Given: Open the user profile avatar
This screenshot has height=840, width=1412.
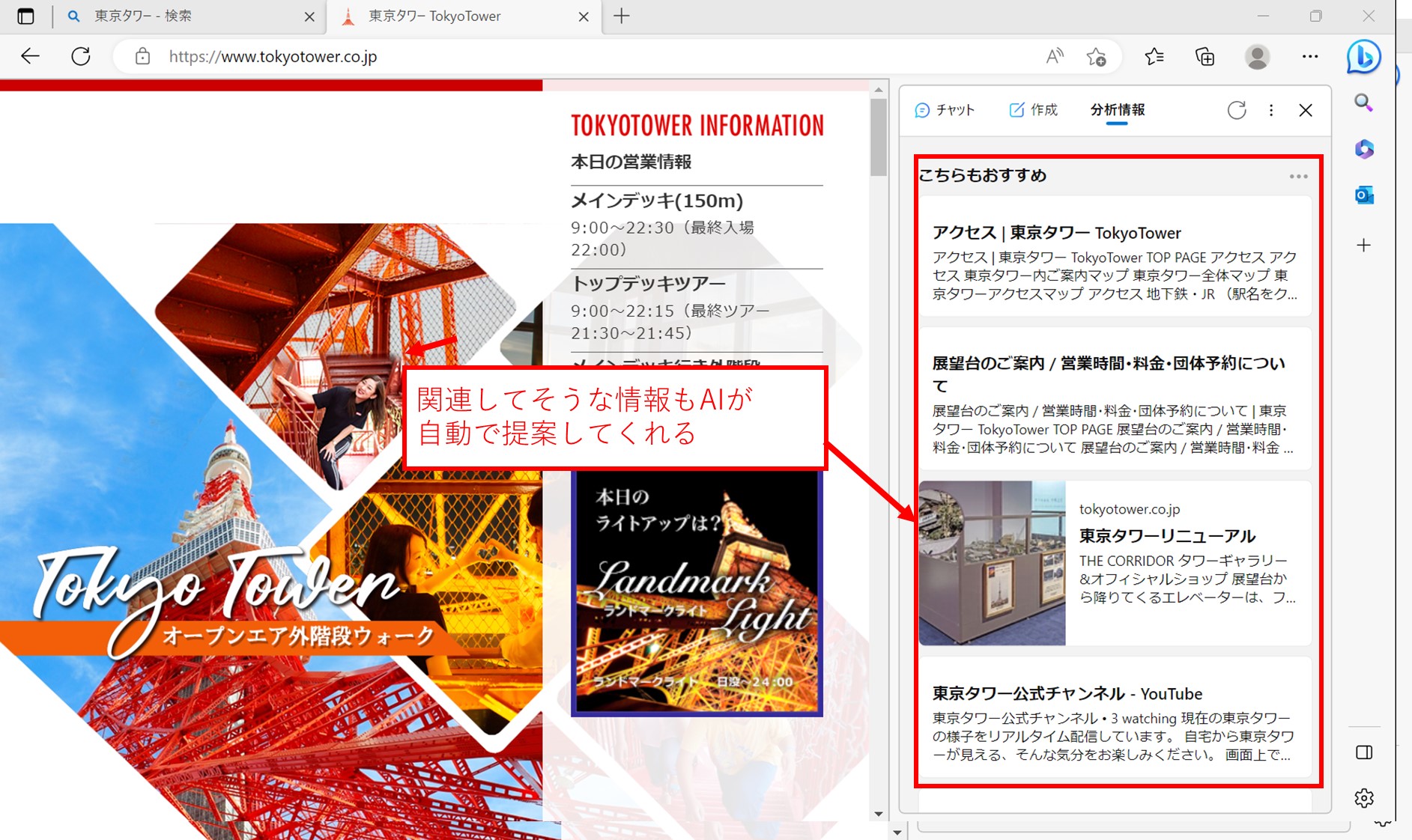Looking at the screenshot, I should (1257, 57).
